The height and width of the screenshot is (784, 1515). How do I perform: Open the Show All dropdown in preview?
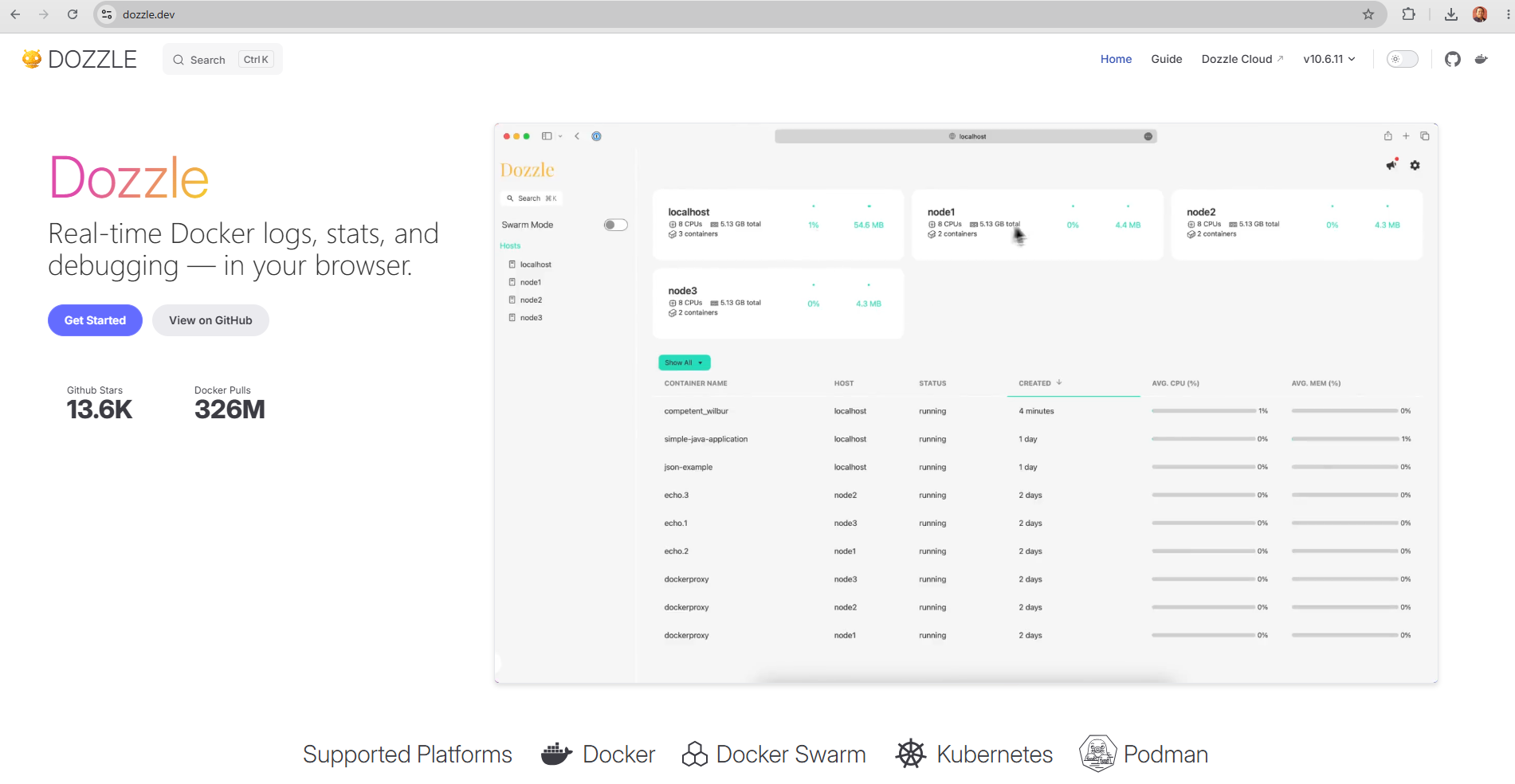point(684,363)
